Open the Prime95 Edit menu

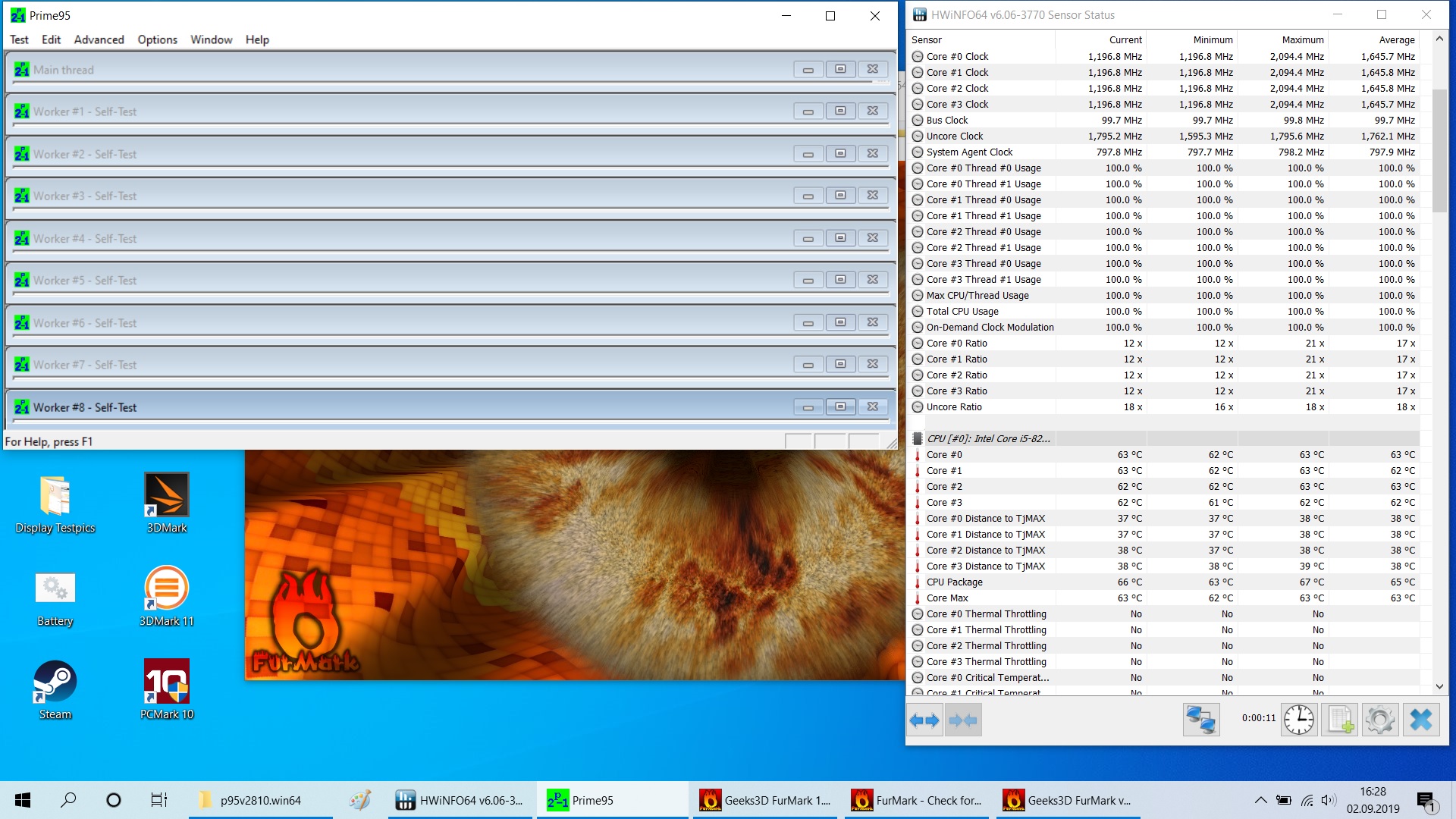click(x=52, y=39)
